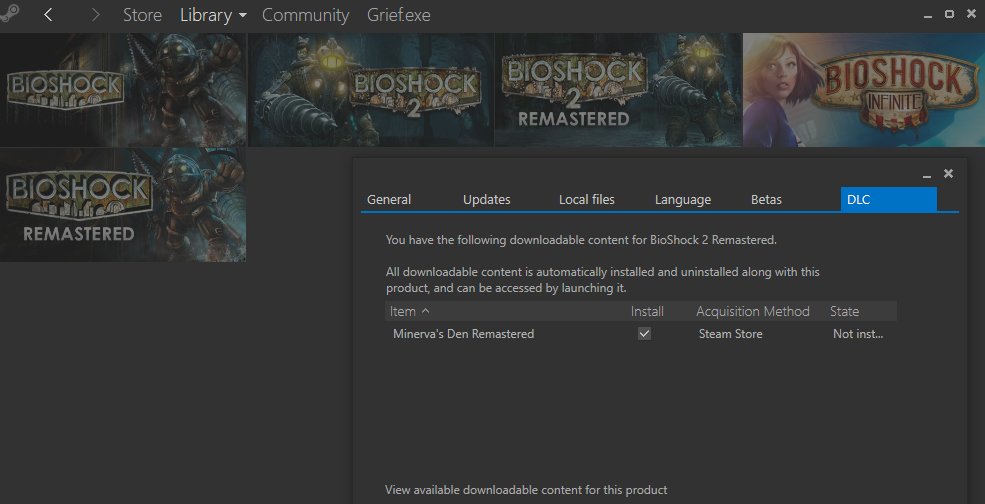Select the DLC tab
This screenshot has width=985, height=504.
[889, 199]
